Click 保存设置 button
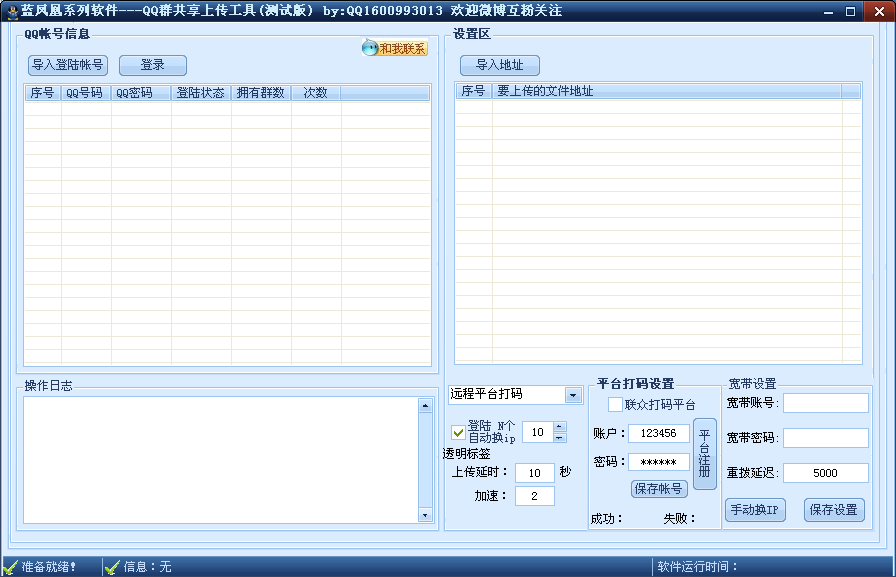The height and width of the screenshot is (577, 896). [834, 510]
